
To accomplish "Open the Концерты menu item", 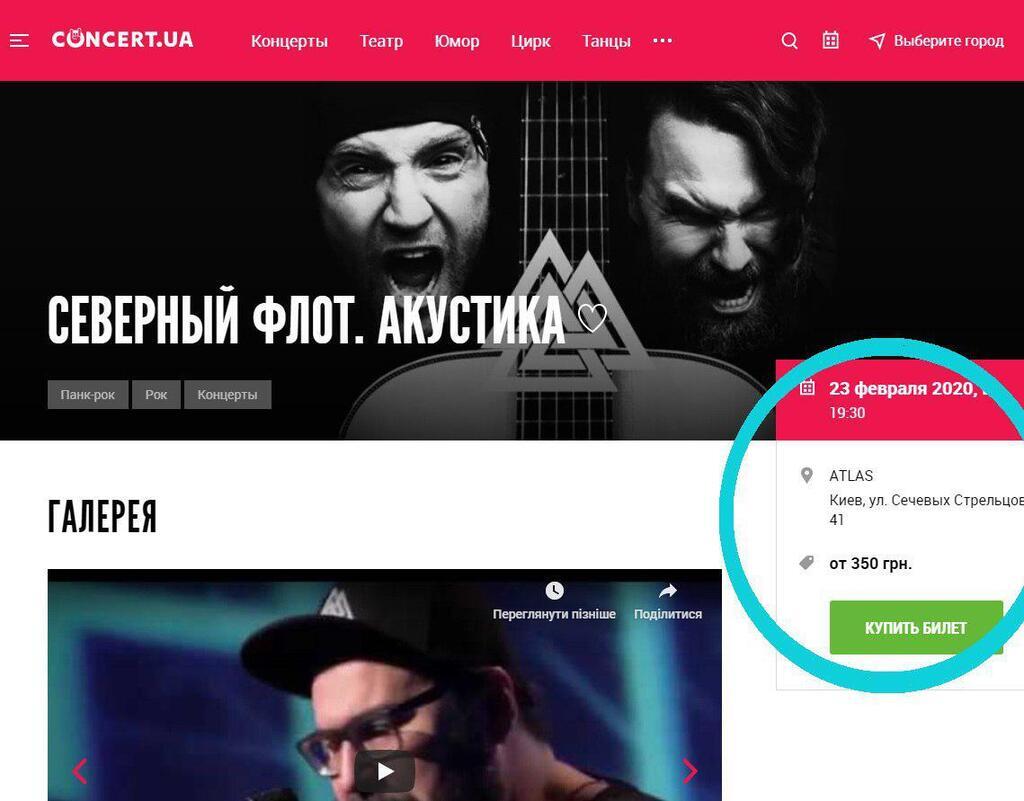I will pyautogui.click(x=289, y=41).
